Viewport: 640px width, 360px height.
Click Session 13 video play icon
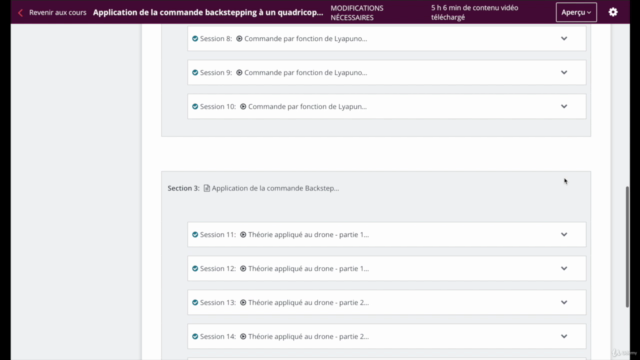coord(243,302)
